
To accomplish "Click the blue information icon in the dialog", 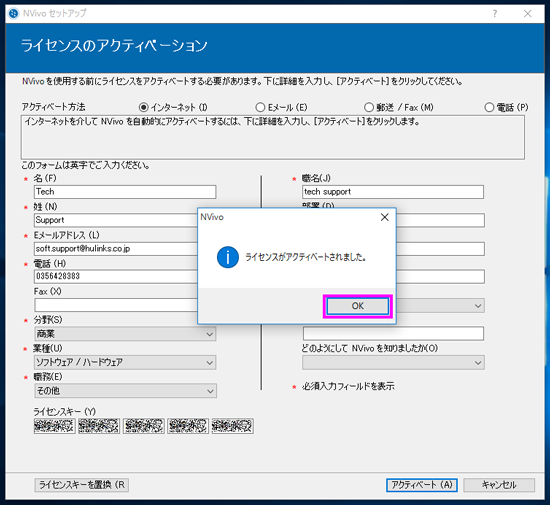I will 228,257.
